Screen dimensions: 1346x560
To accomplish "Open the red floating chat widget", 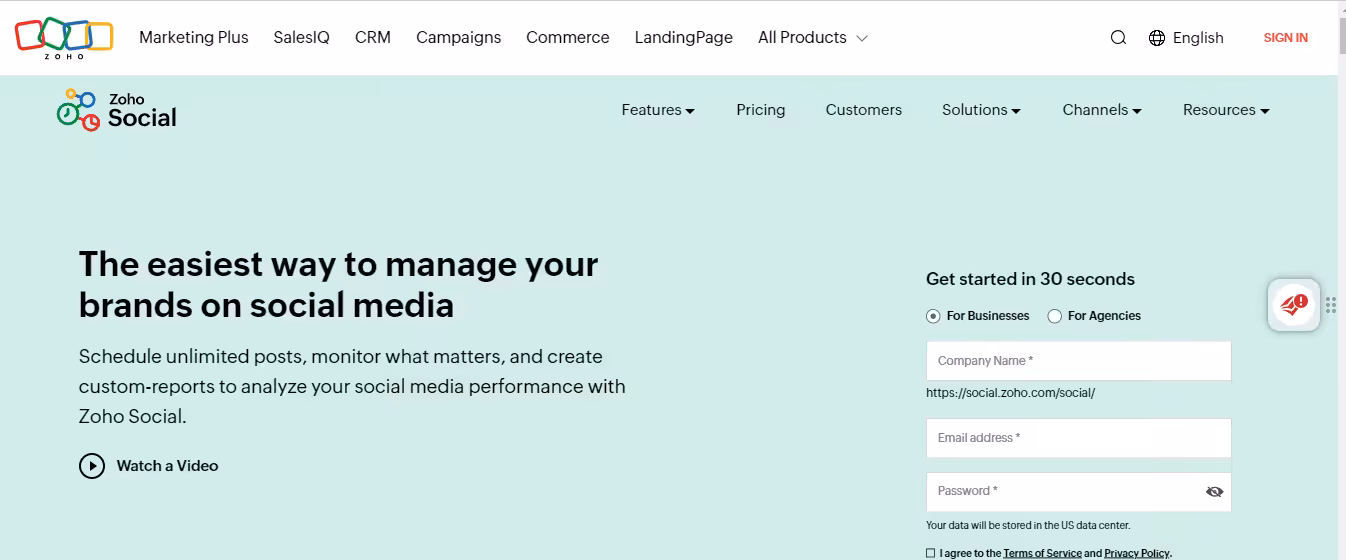I will 1294,305.
